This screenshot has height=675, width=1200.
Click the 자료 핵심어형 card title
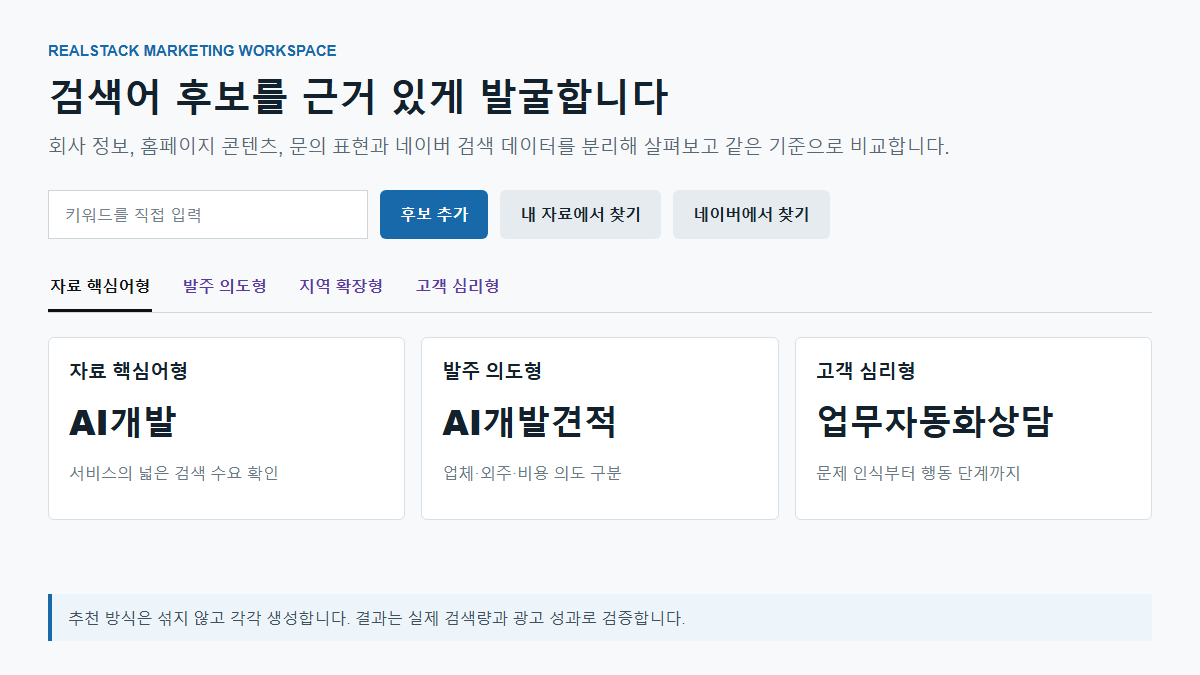(129, 371)
